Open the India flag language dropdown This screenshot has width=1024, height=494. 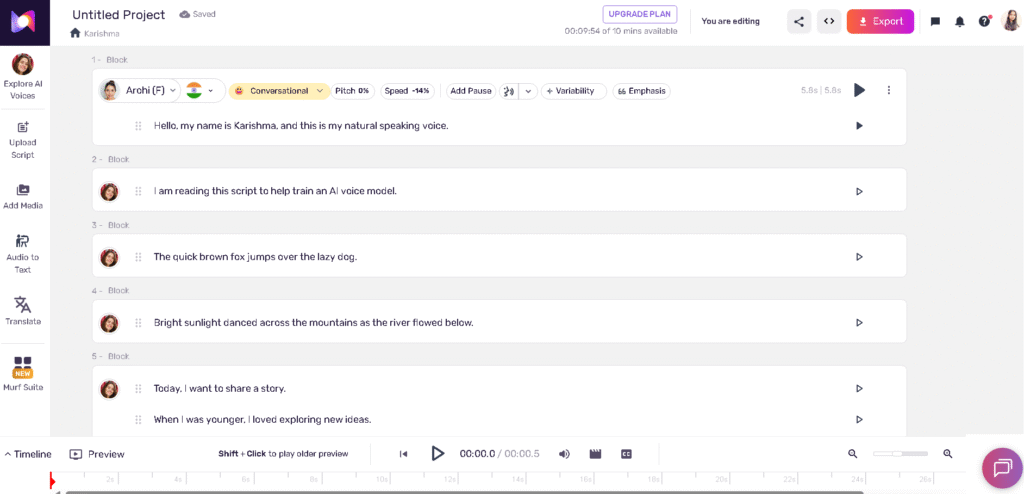coord(201,91)
